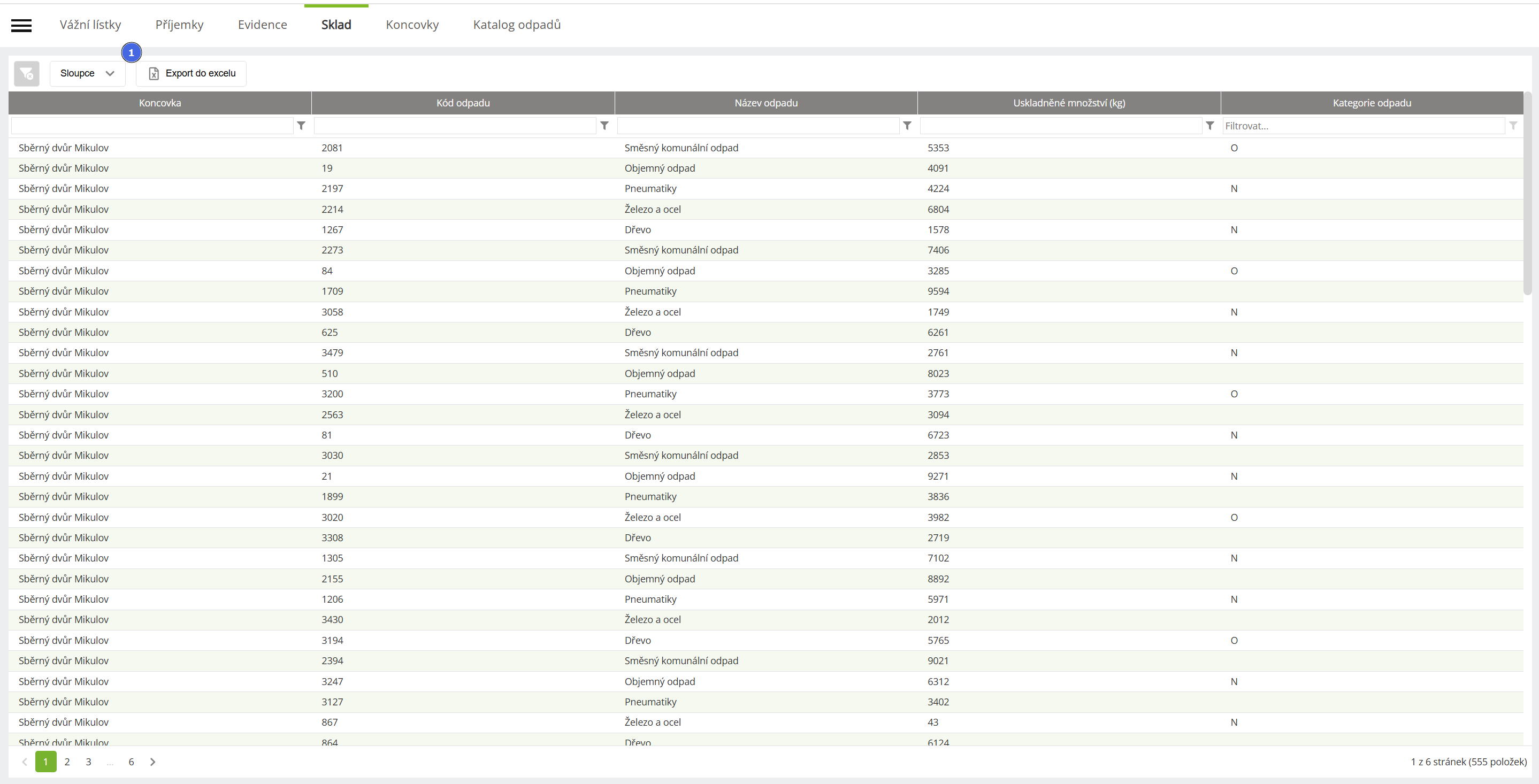Open the Katalog odpadů tab
1539x784 pixels.
tap(516, 25)
